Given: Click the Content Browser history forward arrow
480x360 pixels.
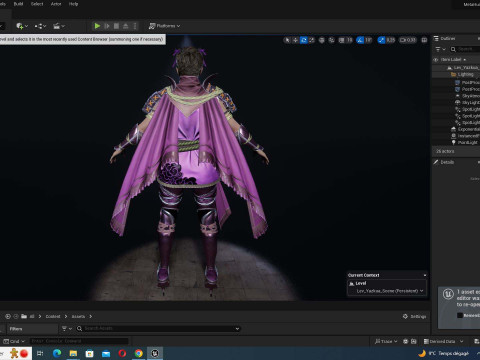Looking at the screenshot, I should point(15,316).
